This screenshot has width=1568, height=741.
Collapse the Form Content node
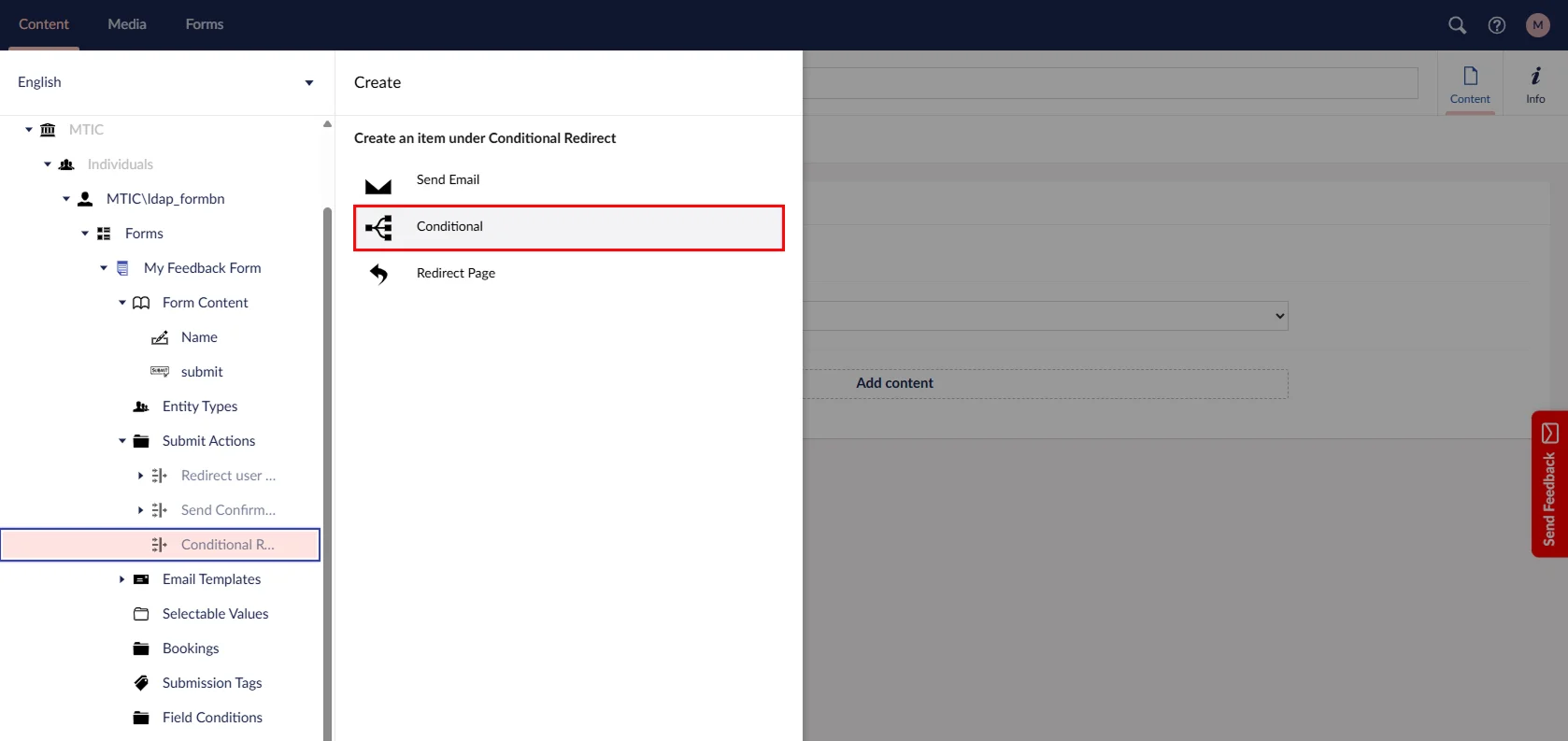coord(122,303)
